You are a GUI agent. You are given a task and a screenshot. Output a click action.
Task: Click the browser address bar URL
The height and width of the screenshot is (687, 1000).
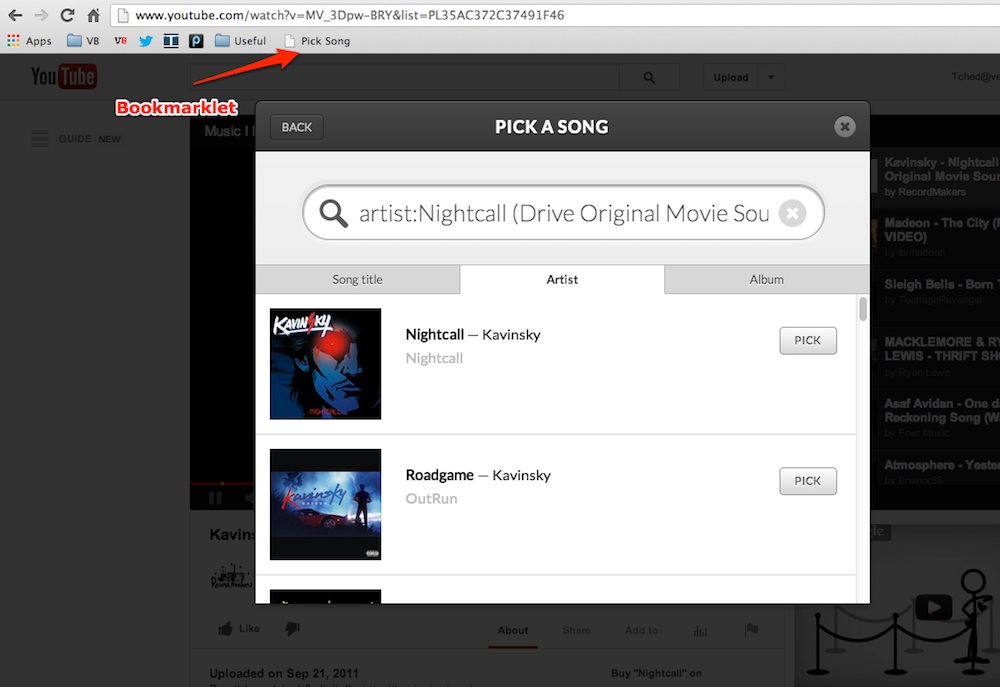pos(349,15)
